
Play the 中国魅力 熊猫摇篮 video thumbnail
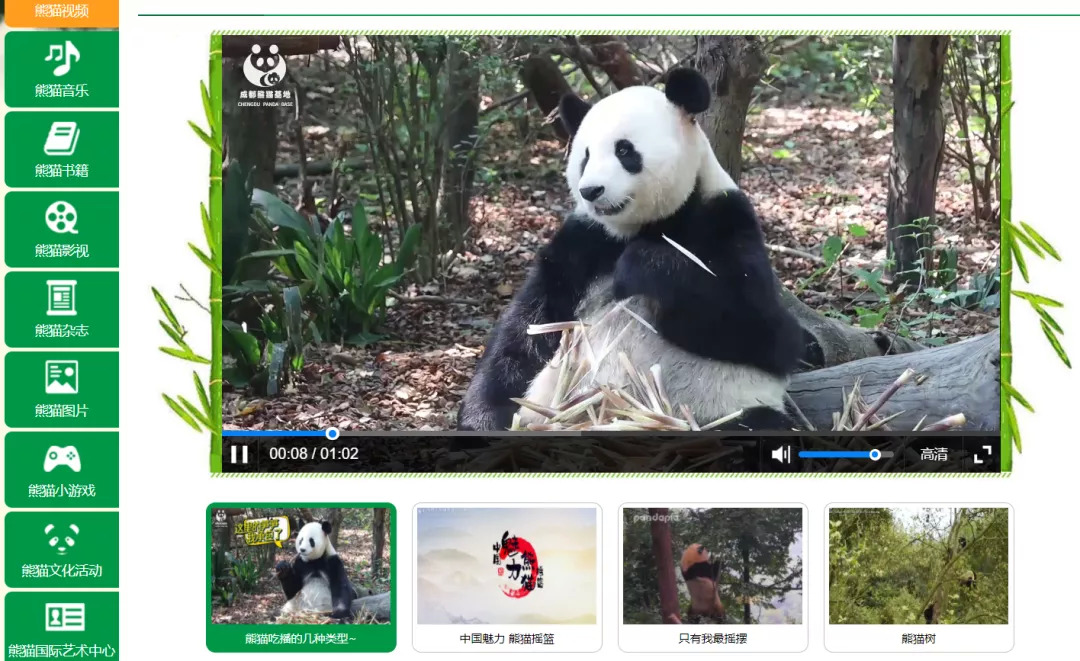tap(507, 566)
